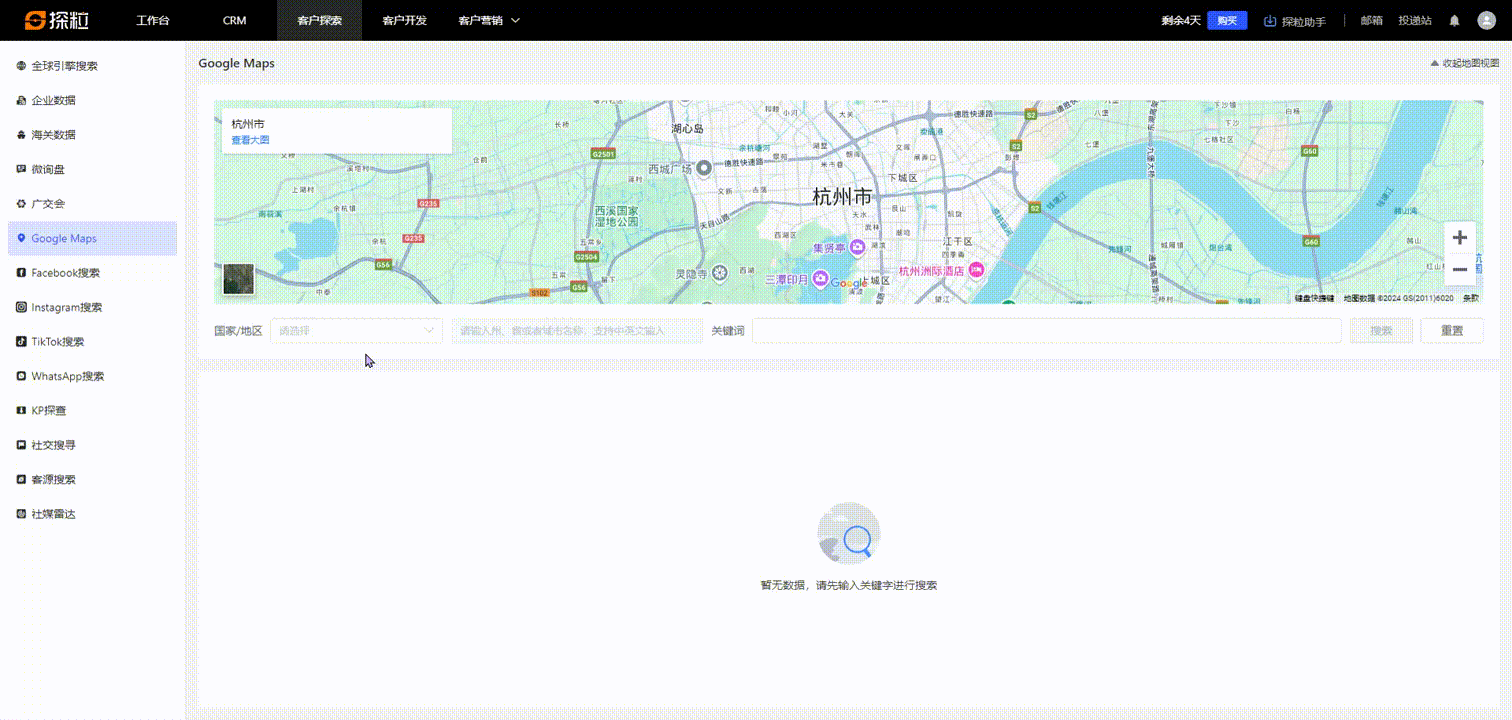Click the 杭州洲际酒店 hotel marker

point(976,270)
